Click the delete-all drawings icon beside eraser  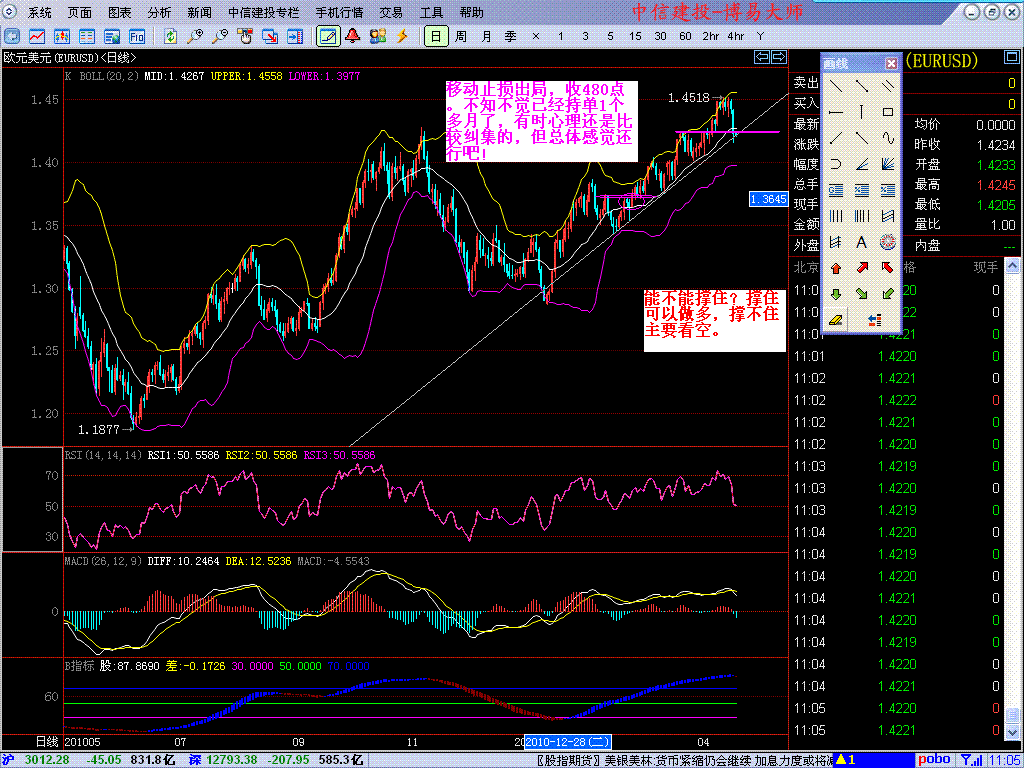pos(874,320)
